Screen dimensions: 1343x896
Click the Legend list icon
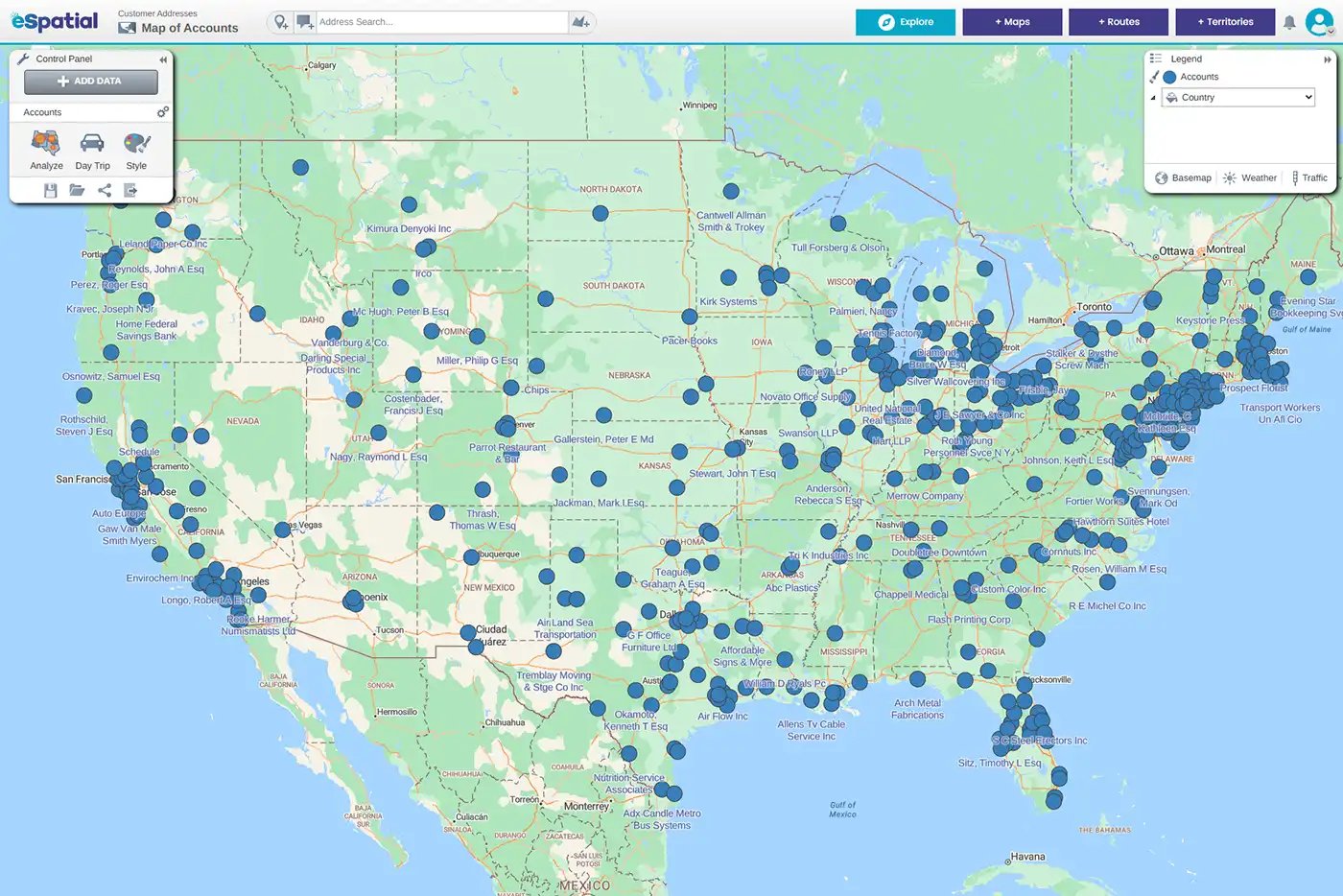(1156, 59)
